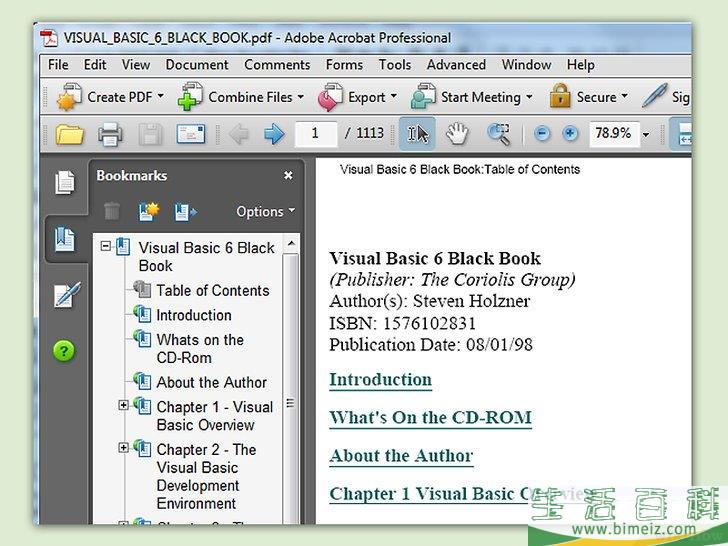
Task: Open the Advanced menu
Action: pyautogui.click(x=456, y=65)
